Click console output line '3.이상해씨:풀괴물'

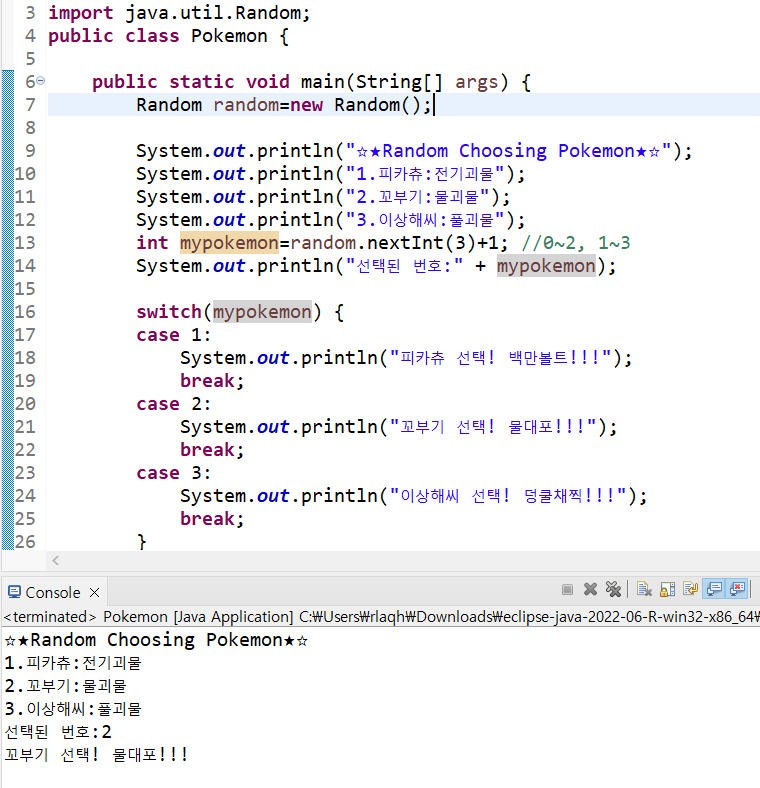pos(73,709)
